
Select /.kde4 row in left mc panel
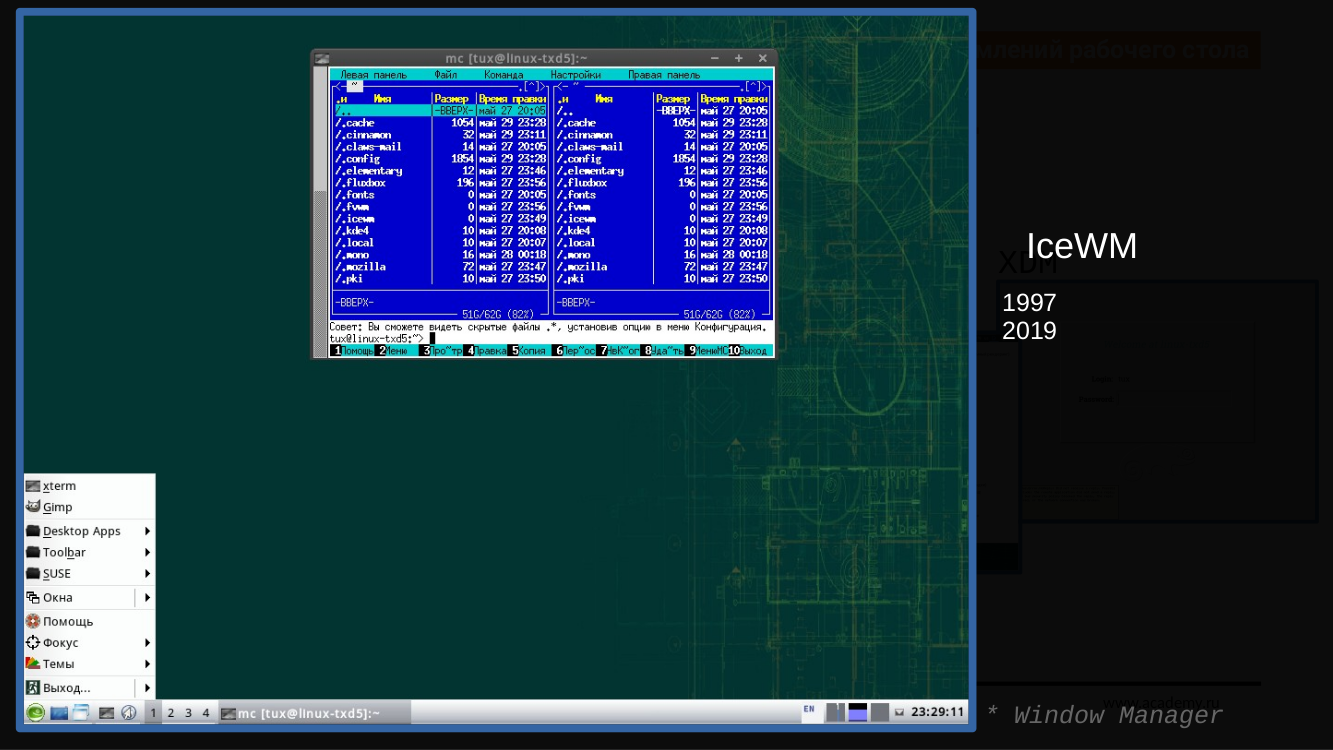coord(441,231)
